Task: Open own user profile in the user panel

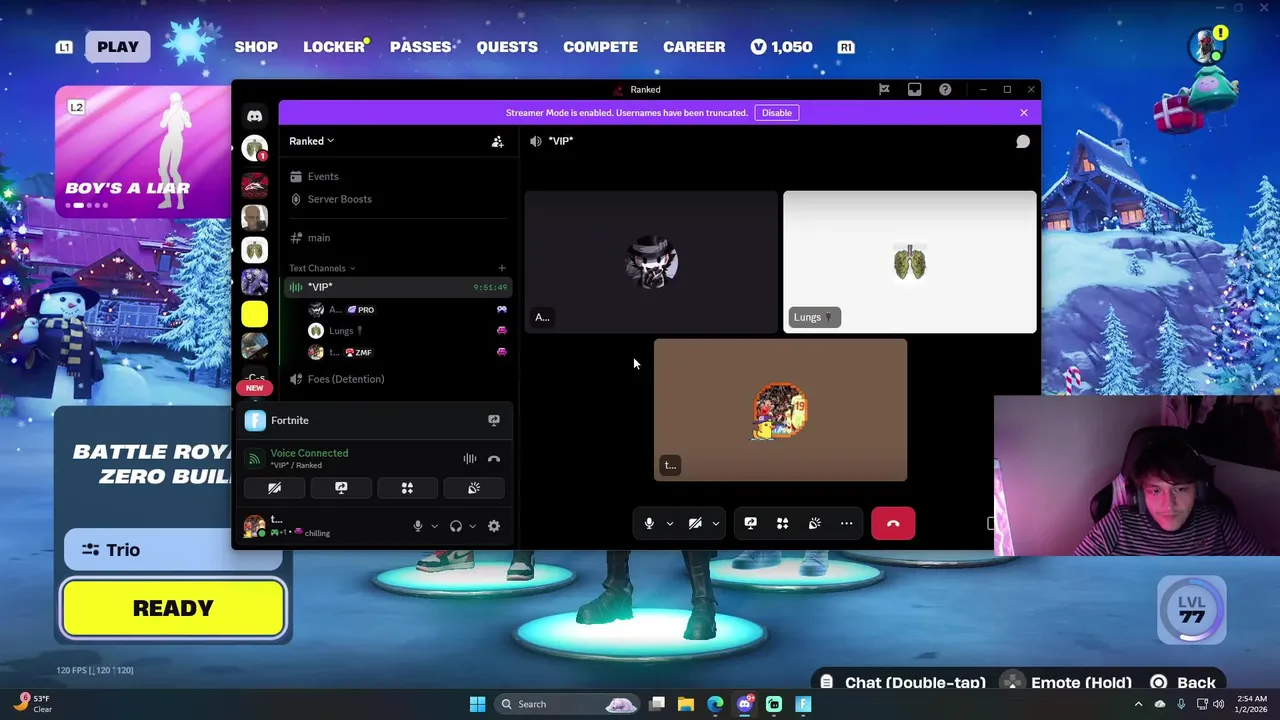Action: (290, 526)
